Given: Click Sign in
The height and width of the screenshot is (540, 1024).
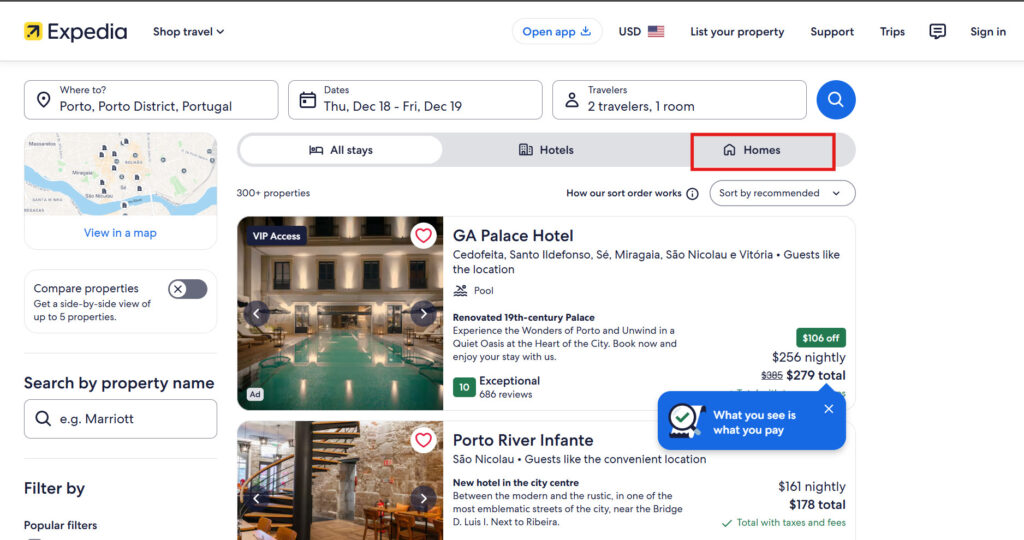Looking at the screenshot, I should click(987, 31).
